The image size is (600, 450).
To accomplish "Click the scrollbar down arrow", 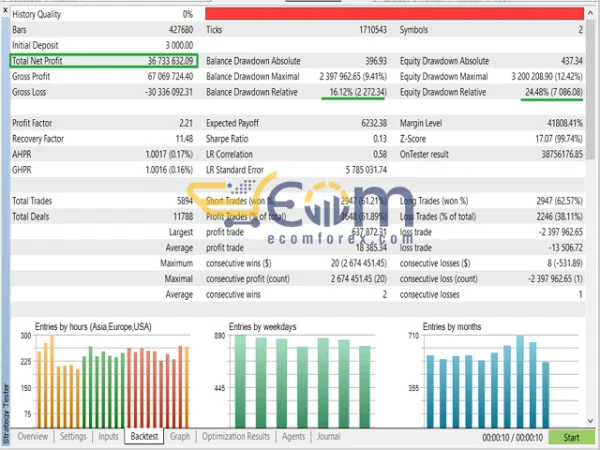I will [590, 421].
